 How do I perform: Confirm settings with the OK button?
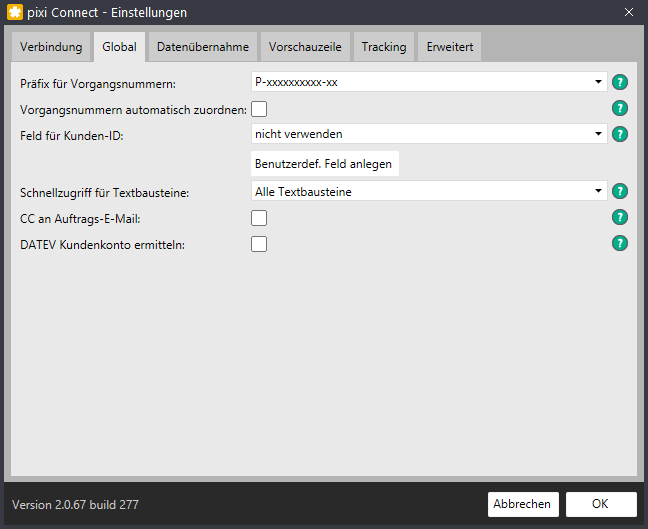click(601, 504)
